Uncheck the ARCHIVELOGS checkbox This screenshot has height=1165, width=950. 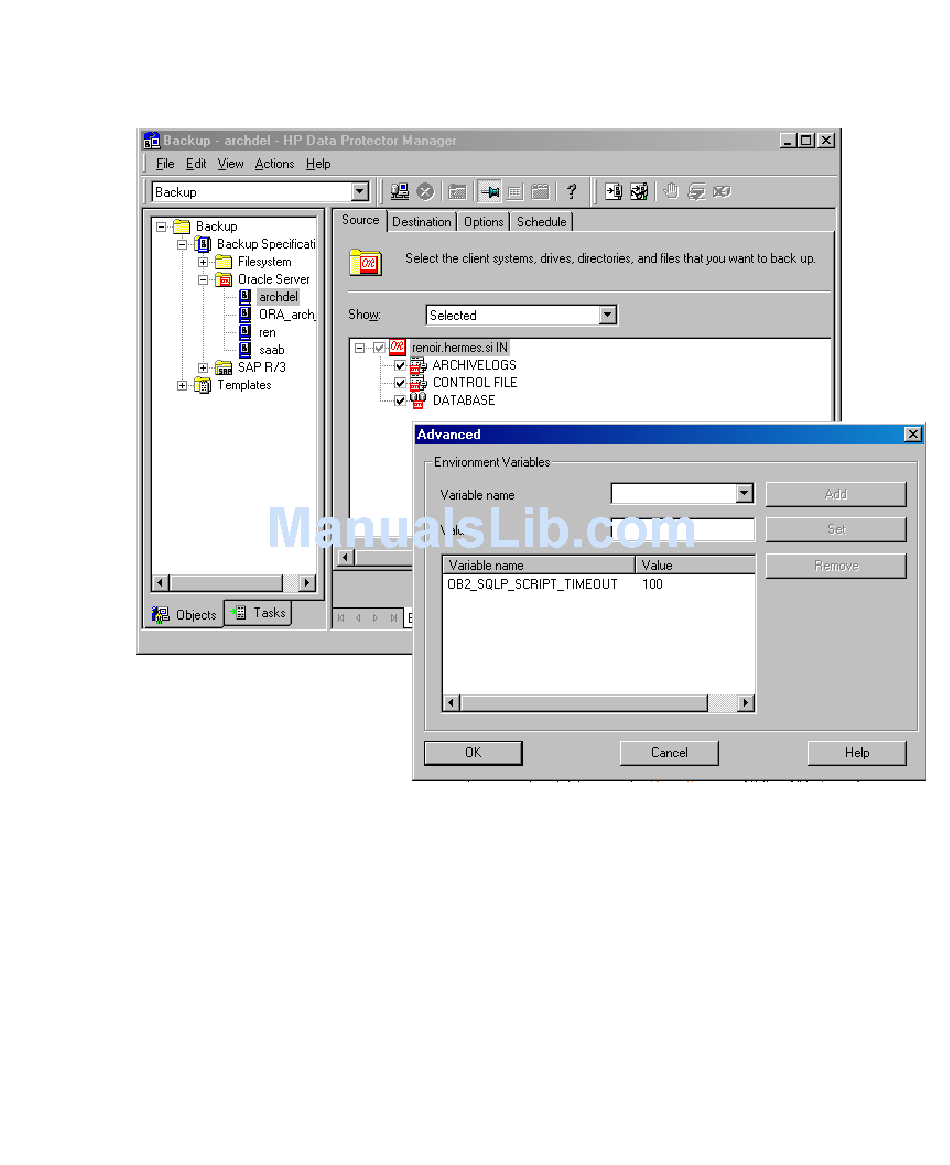point(400,366)
